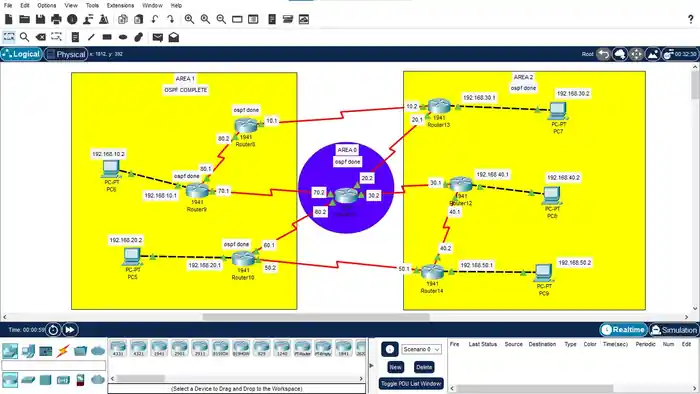This screenshot has width=700, height=394.
Task: Open Network Information icon
Action: (x=72, y=19)
